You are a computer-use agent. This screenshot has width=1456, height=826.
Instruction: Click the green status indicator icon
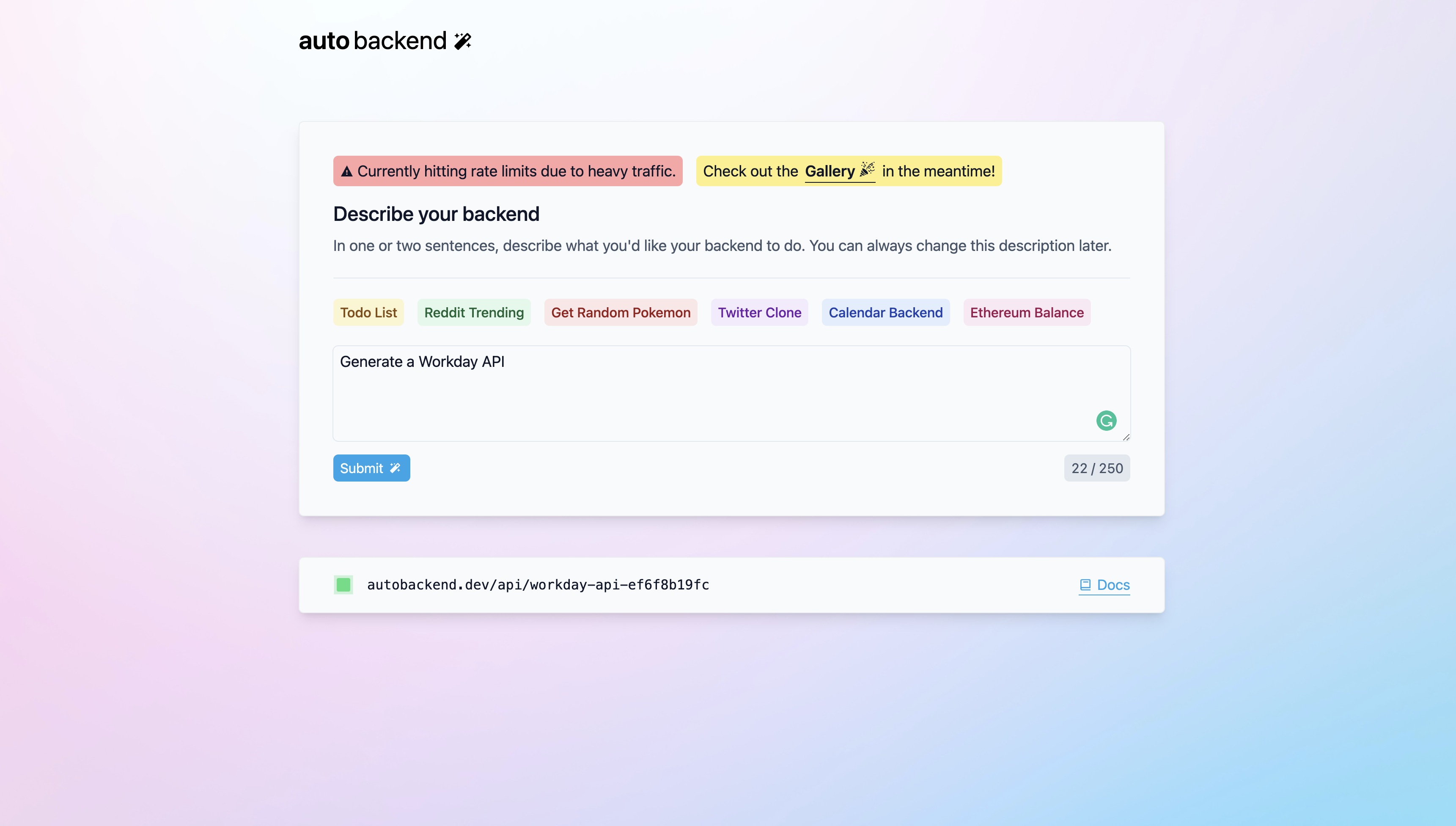click(x=343, y=585)
